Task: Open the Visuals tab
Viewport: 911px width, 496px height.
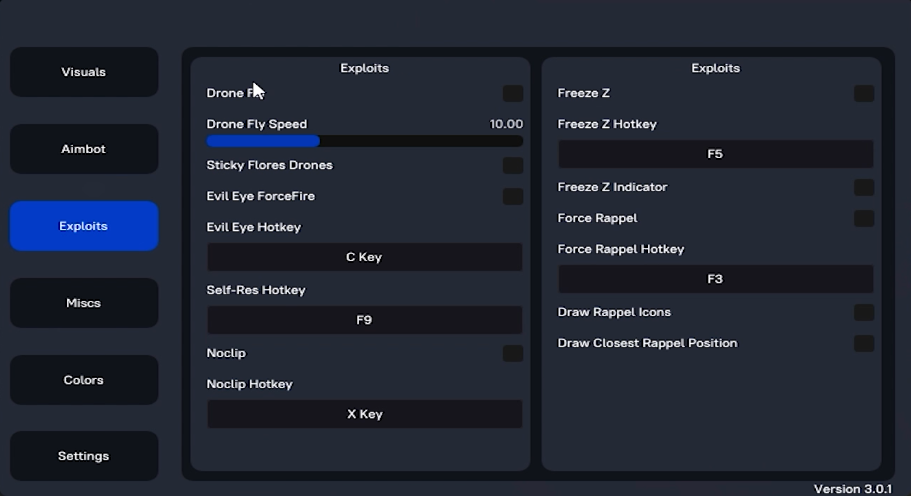Action: click(84, 72)
